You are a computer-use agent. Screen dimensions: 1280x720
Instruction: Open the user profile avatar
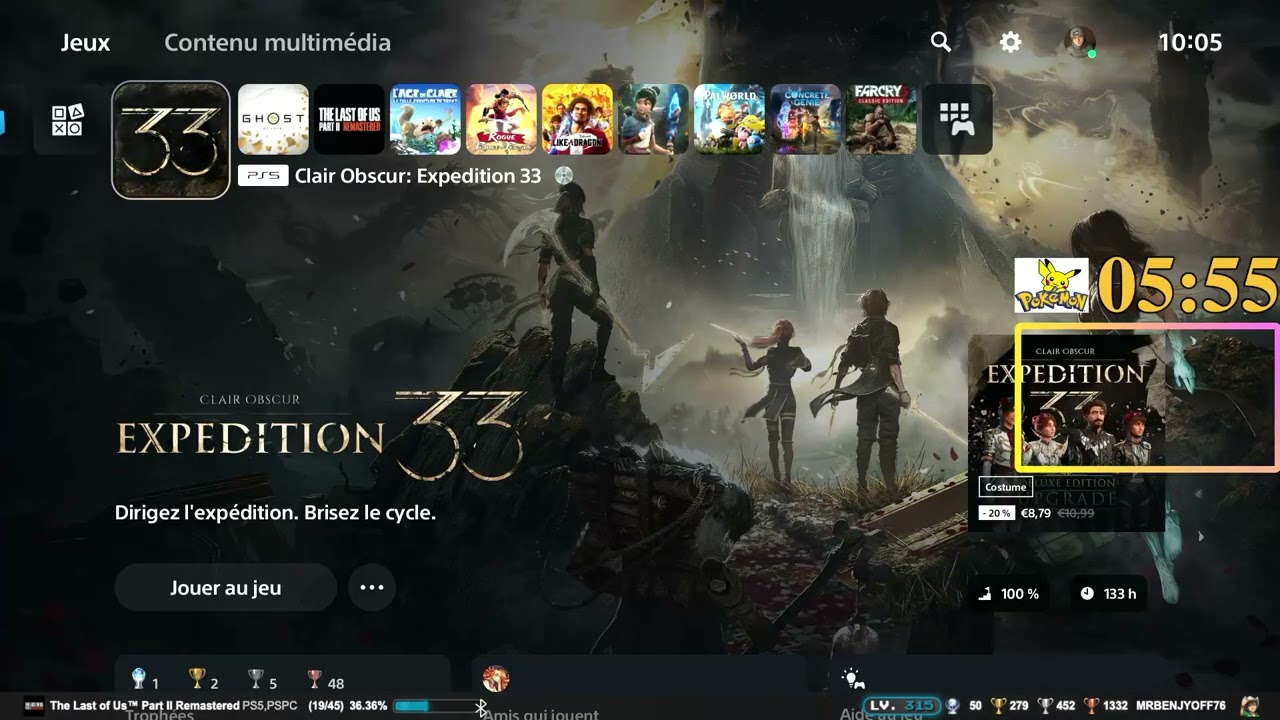[x=1080, y=42]
